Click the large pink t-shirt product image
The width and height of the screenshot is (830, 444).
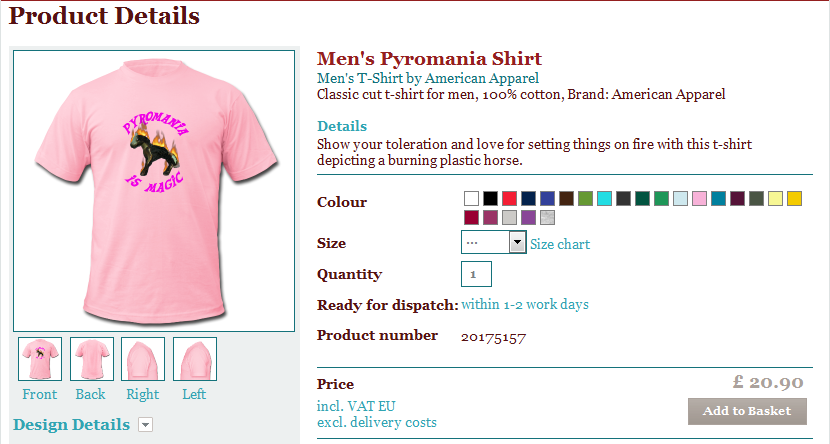tap(154, 190)
